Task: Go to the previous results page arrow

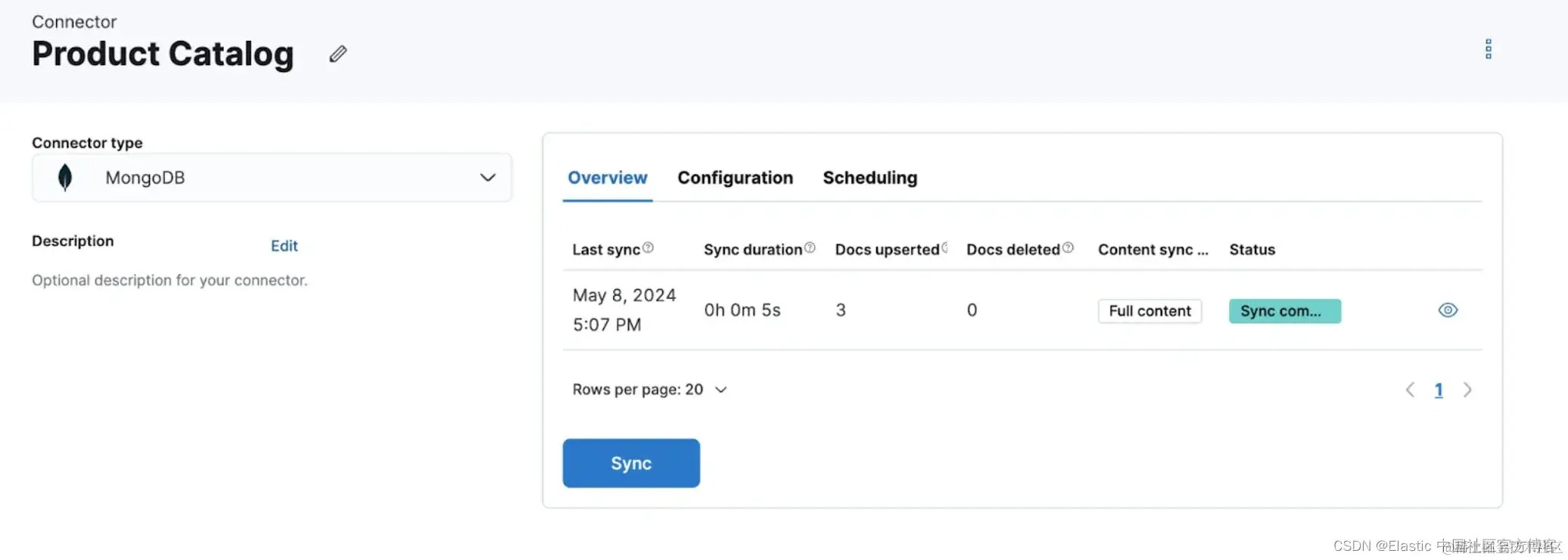Action: [1410, 390]
